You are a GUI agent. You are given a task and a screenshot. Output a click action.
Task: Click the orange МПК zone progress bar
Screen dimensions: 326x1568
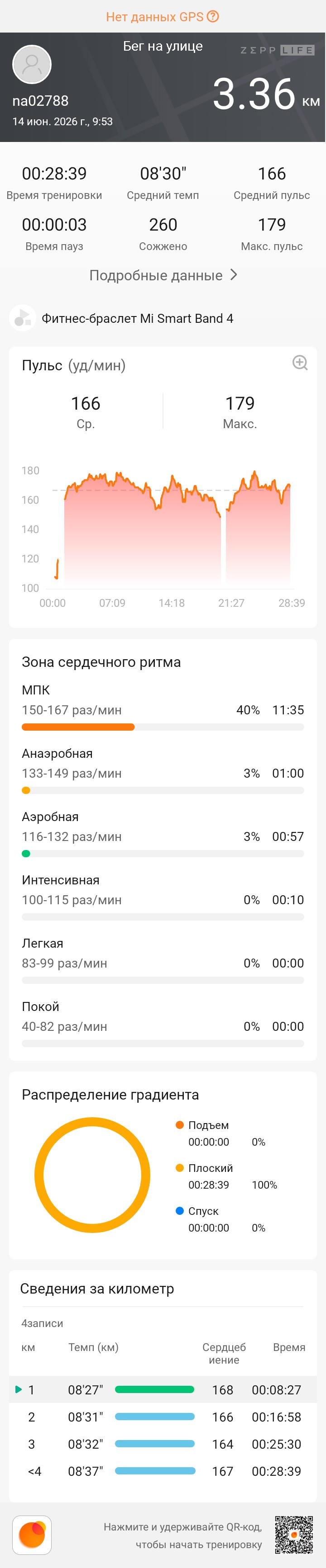(x=78, y=727)
